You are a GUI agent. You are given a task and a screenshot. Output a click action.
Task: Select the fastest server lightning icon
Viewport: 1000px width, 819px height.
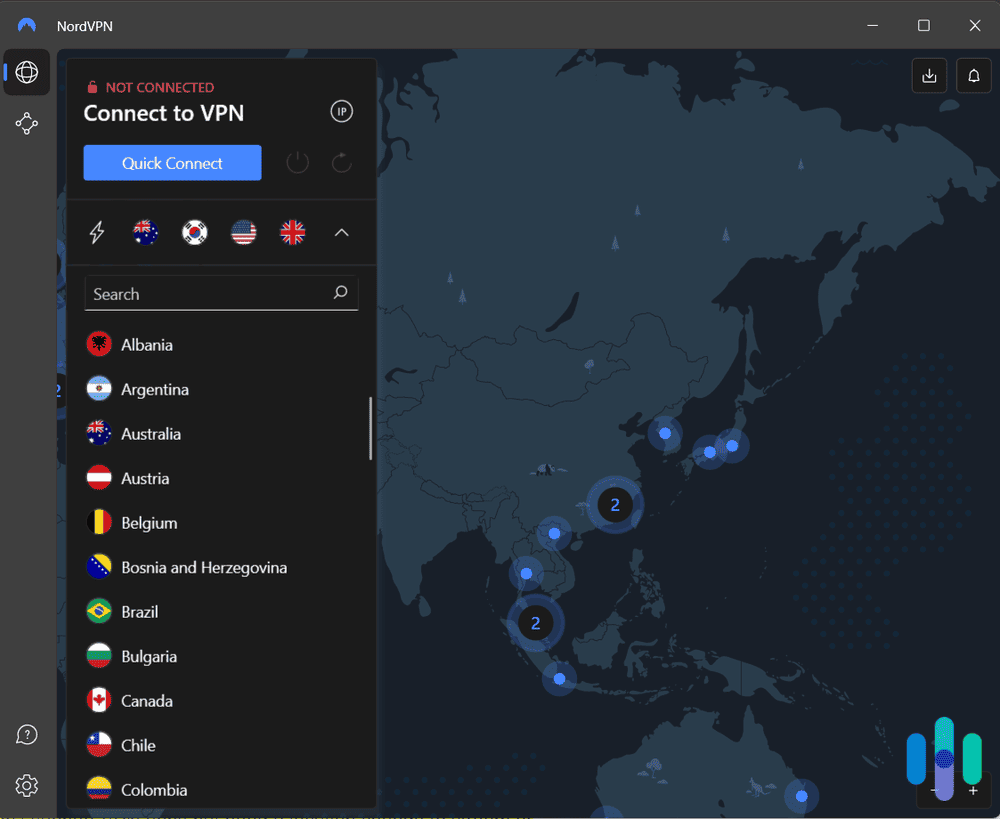pos(97,232)
